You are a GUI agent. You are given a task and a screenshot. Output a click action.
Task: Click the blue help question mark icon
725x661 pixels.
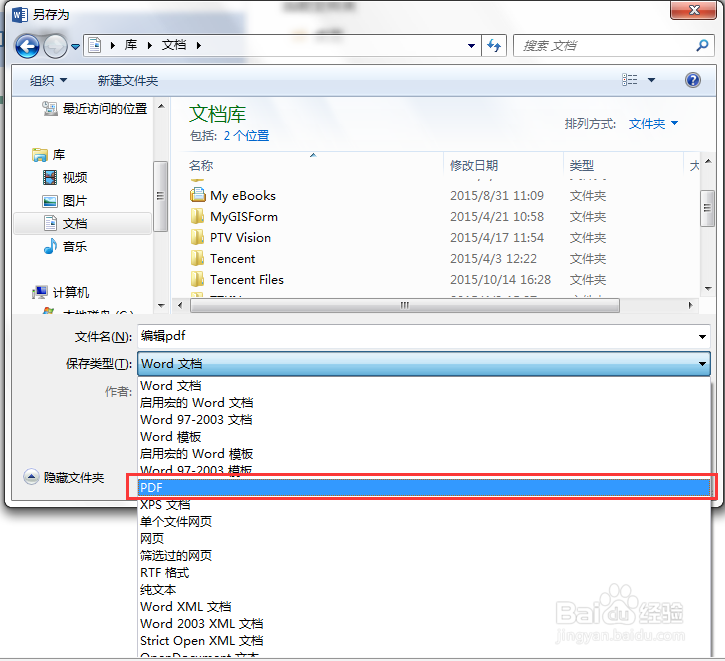(x=693, y=80)
